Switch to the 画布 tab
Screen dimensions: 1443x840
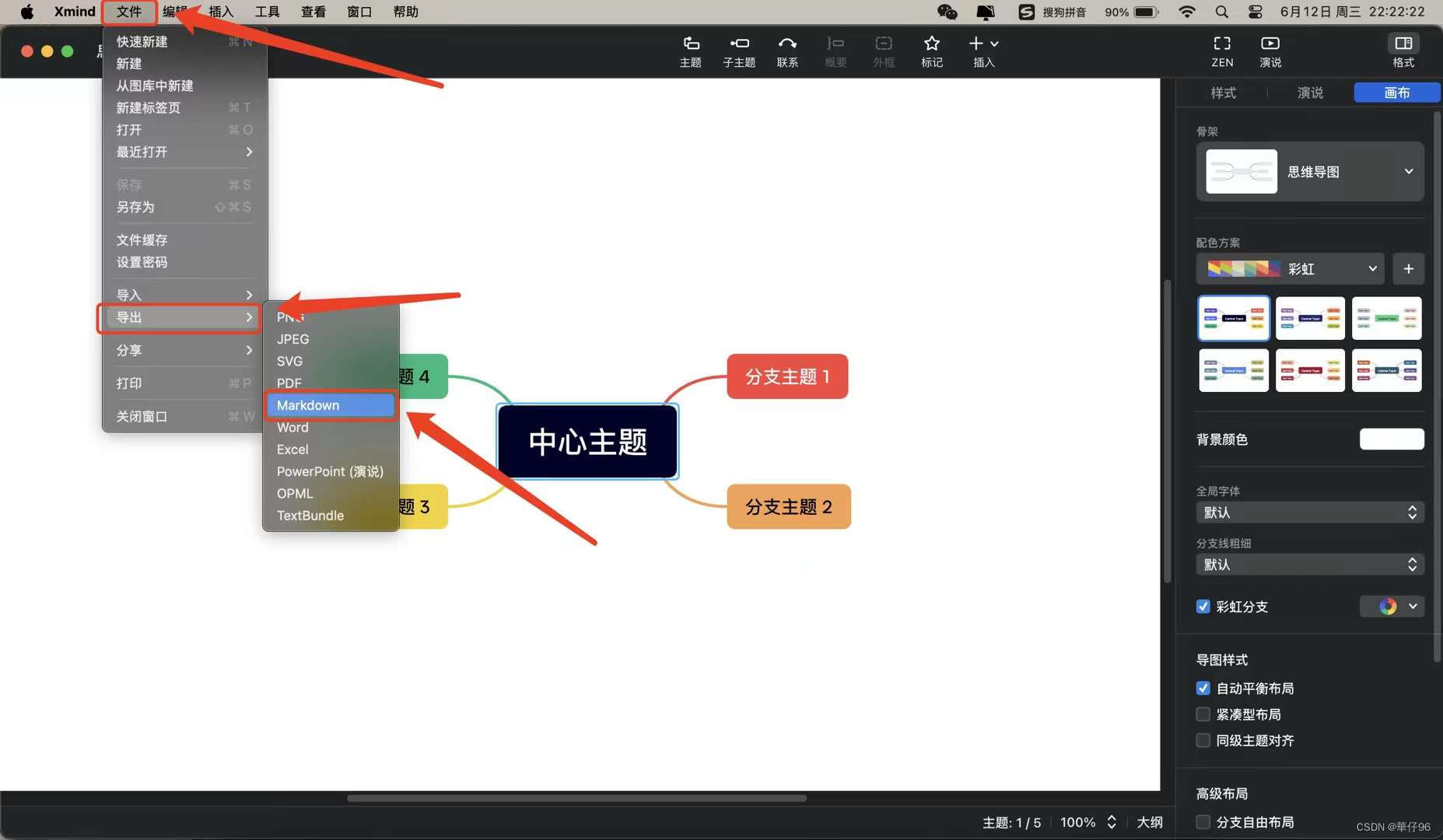pyautogui.click(x=1397, y=93)
